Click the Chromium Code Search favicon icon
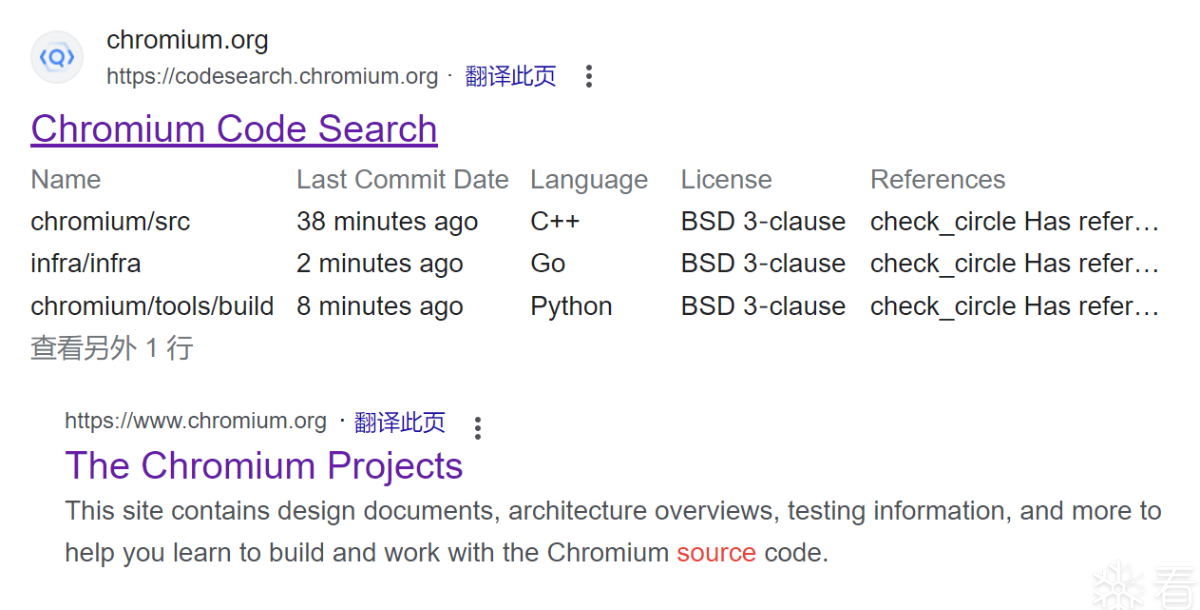Viewport: 1200px width, 610px height. tap(57, 57)
